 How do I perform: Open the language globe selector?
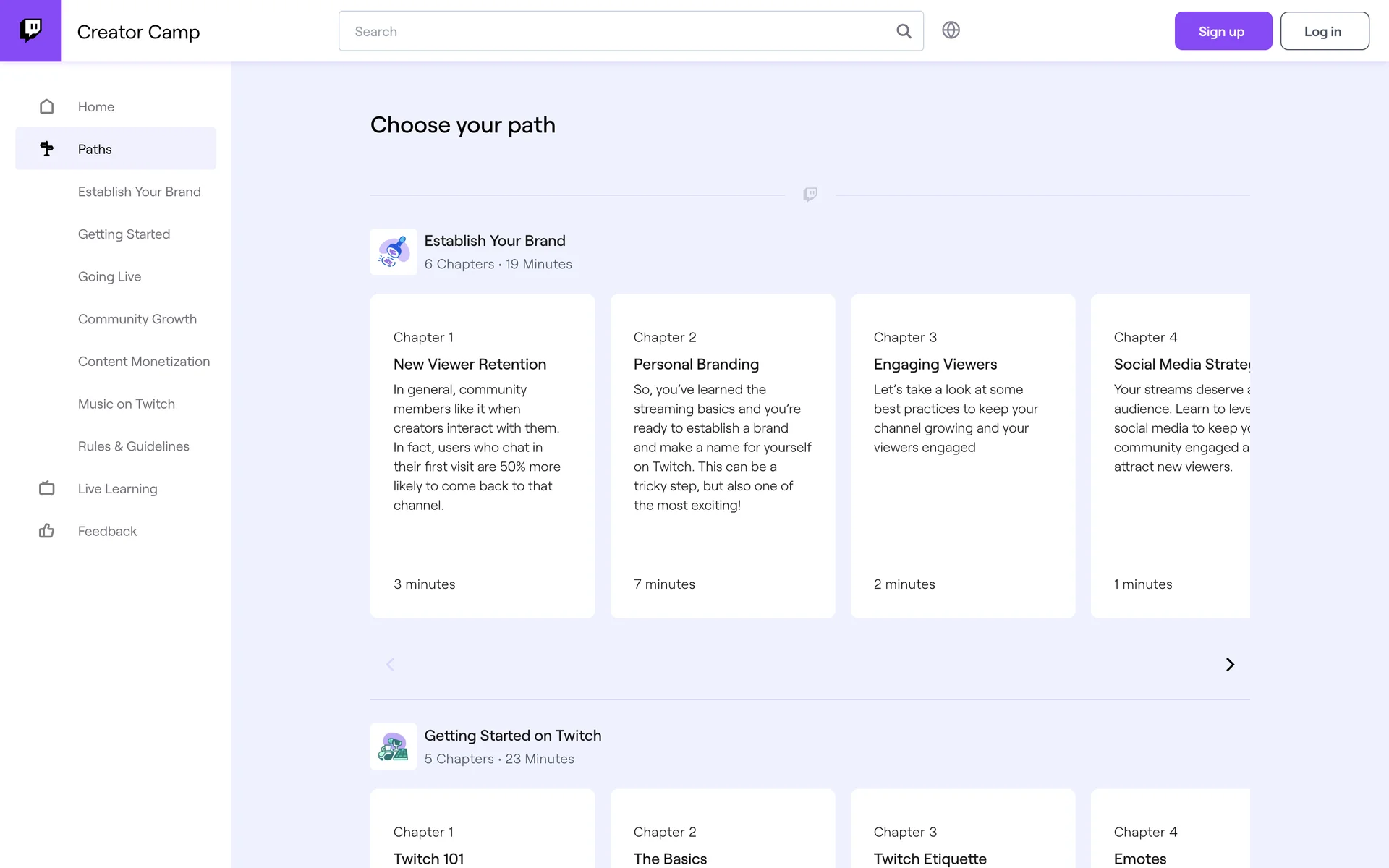coord(951,30)
